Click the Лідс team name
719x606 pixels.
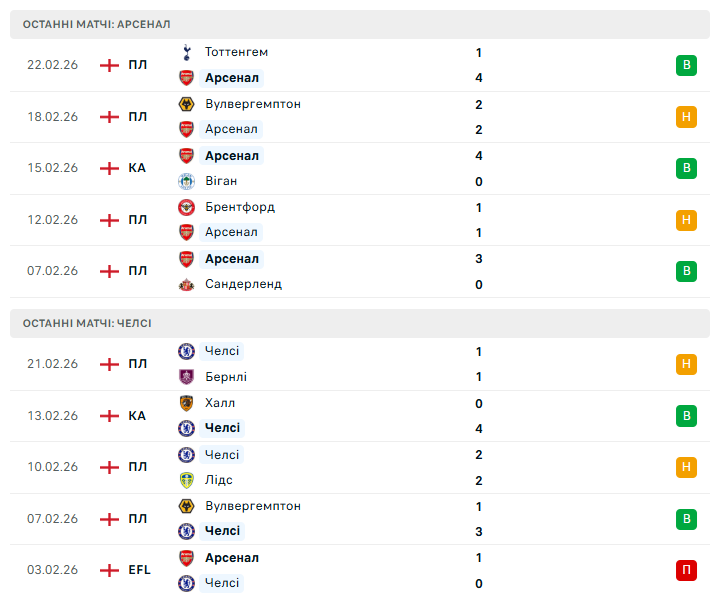tap(219, 480)
